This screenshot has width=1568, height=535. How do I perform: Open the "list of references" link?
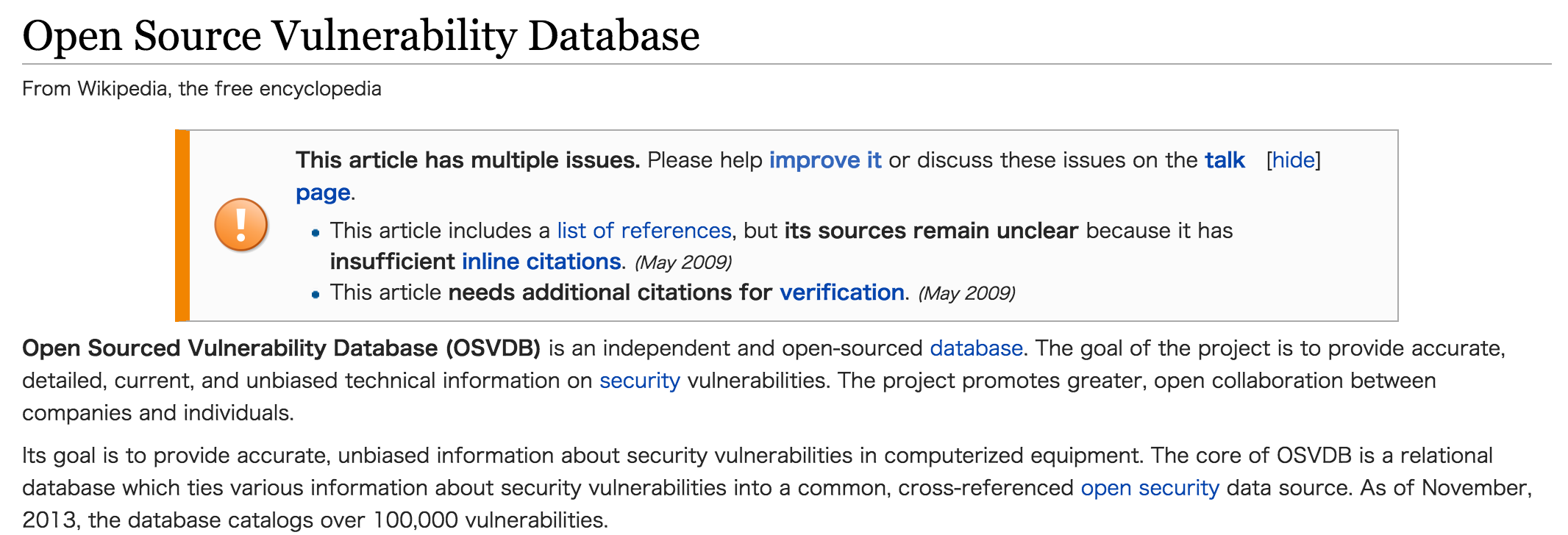(644, 231)
